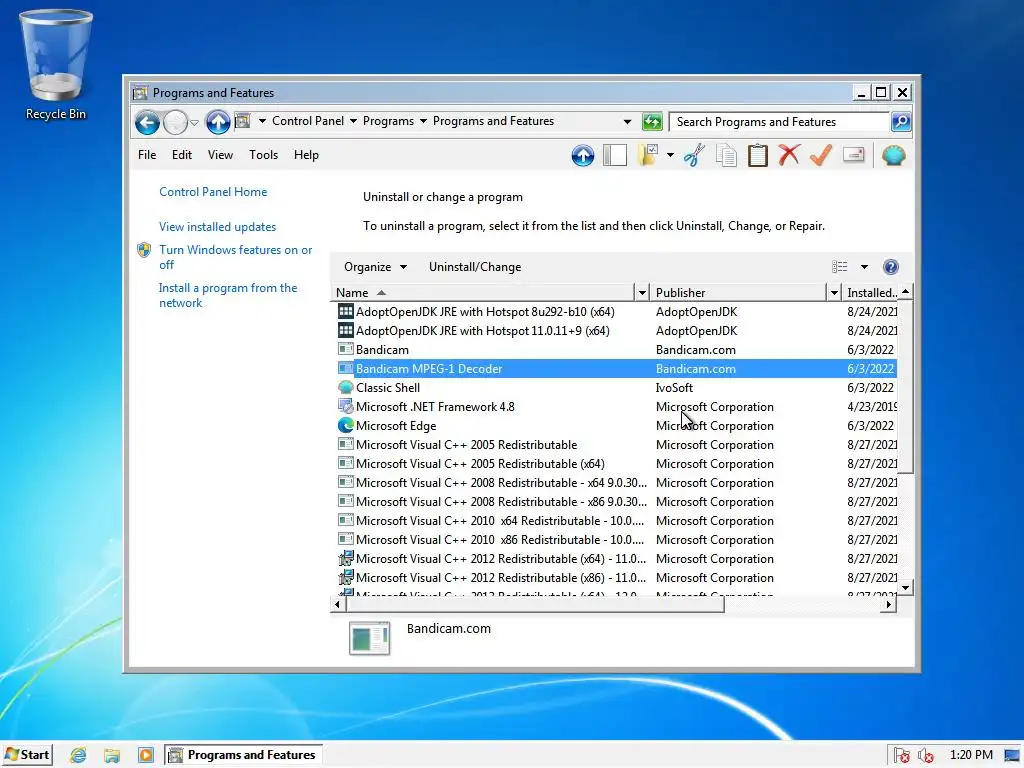The height and width of the screenshot is (768, 1024).
Task: Click the Search Programs and Features field
Action: (x=780, y=121)
